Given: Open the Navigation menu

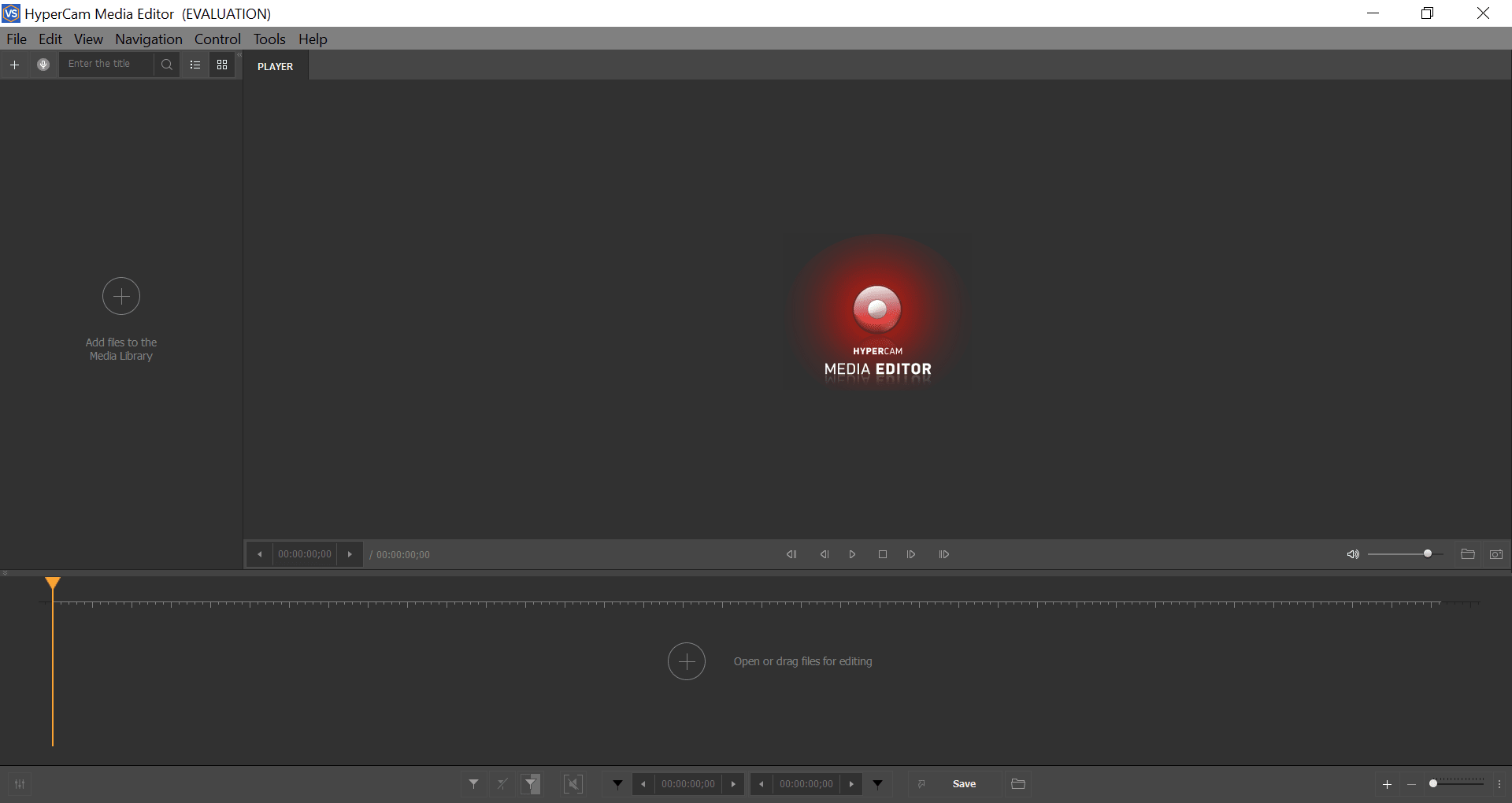Looking at the screenshot, I should click(149, 39).
